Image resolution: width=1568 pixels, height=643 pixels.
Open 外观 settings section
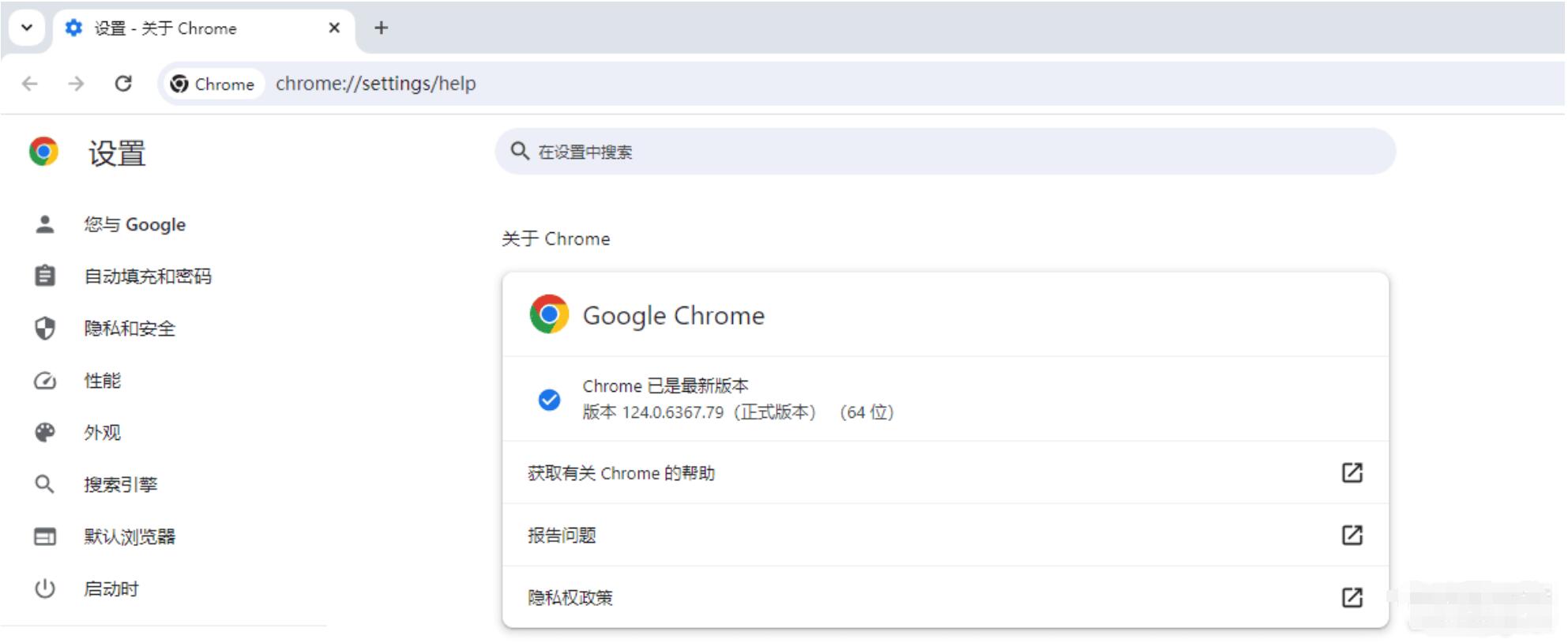tap(103, 433)
